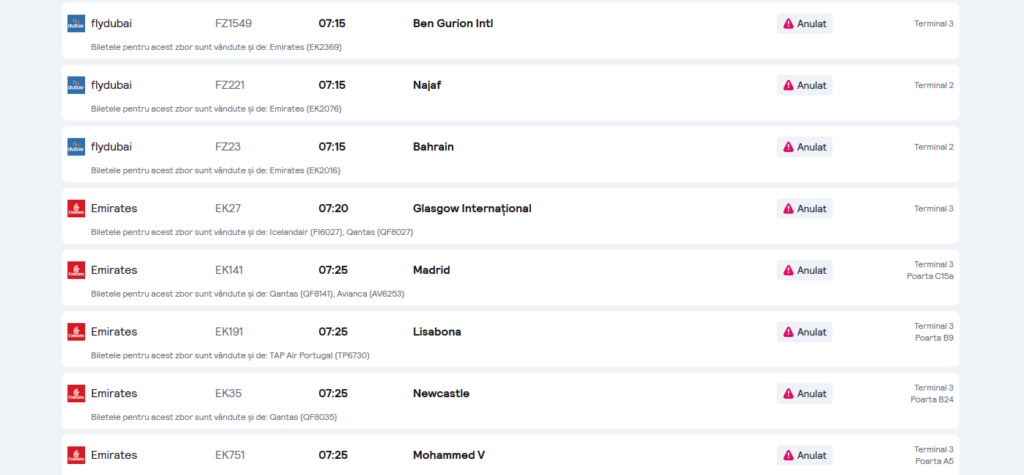Click the Anulat badge for the Bahrain flight
This screenshot has width=1024, height=475.
[x=804, y=147]
